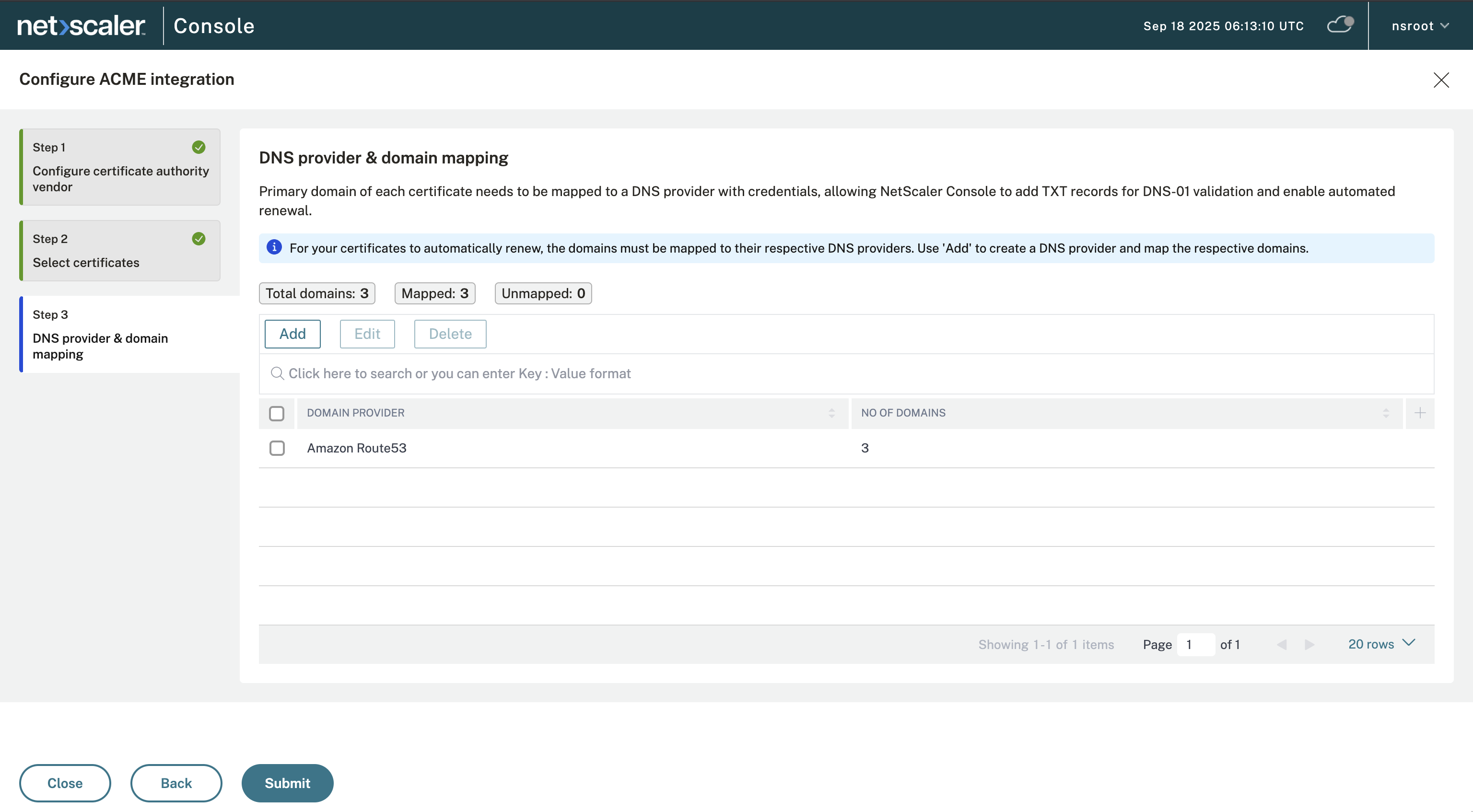Click the search magnifier icon
1473x812 pixels.
(277, 373)
